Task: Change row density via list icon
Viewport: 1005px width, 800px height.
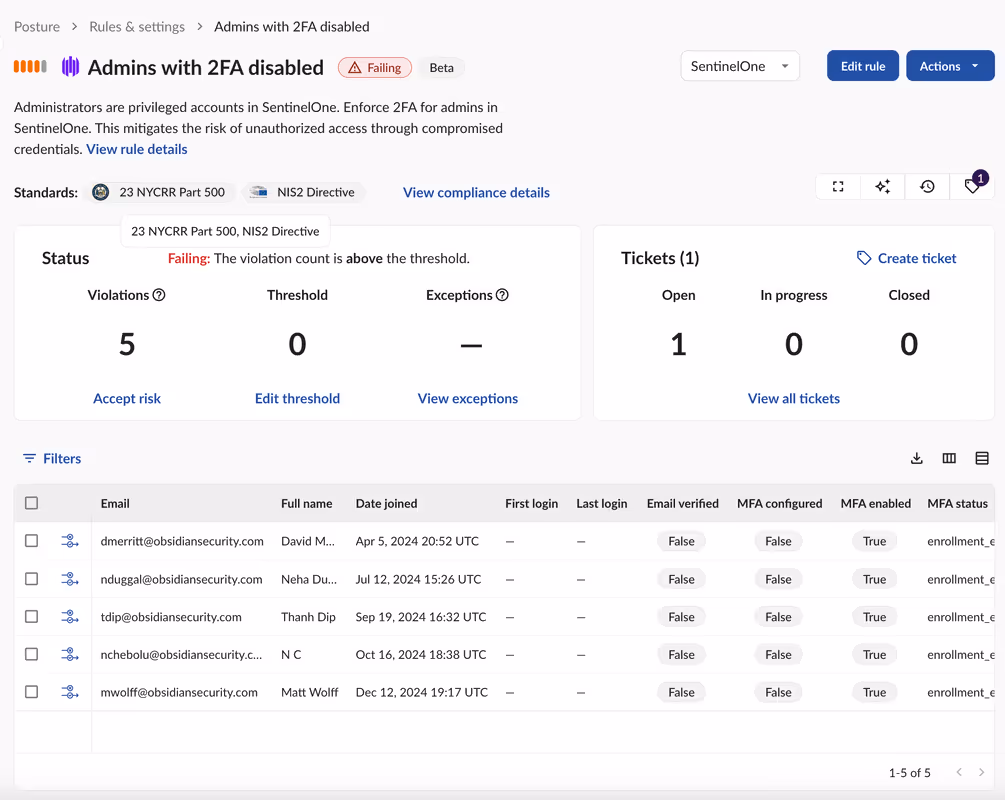Action: click(x=982, y=458)
